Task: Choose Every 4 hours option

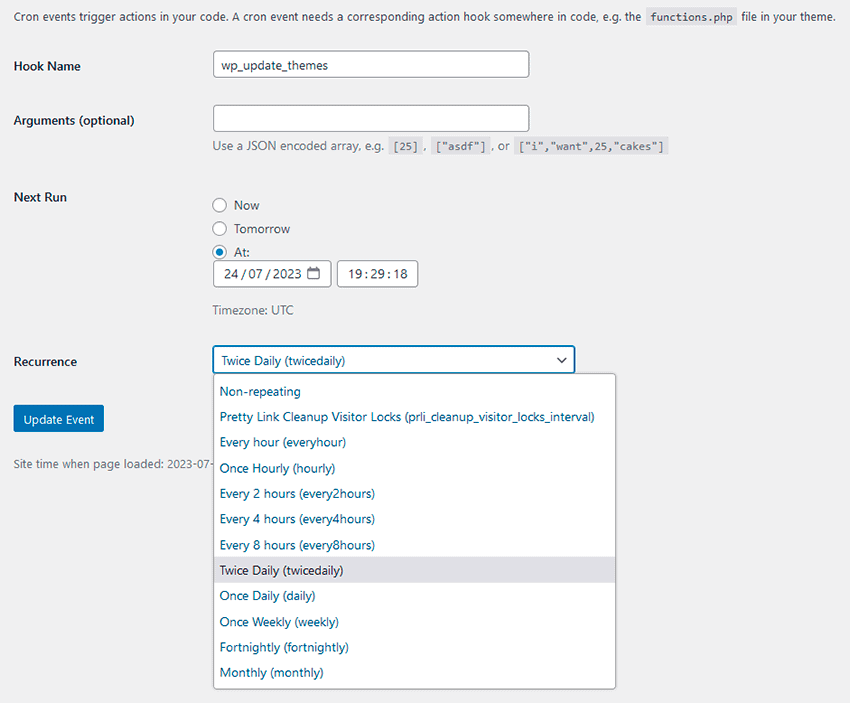Action: click(x=414, y=519)
